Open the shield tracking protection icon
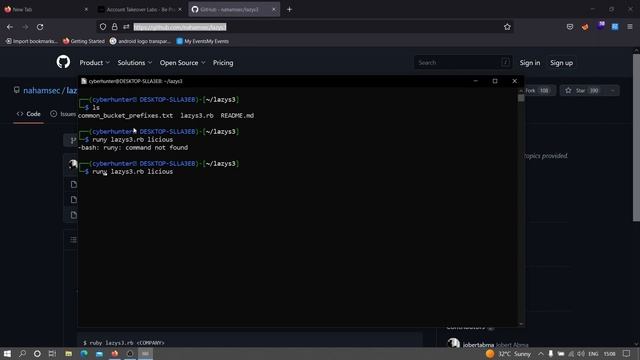Viewport: 640px width, 360px height. coord(103,27)
